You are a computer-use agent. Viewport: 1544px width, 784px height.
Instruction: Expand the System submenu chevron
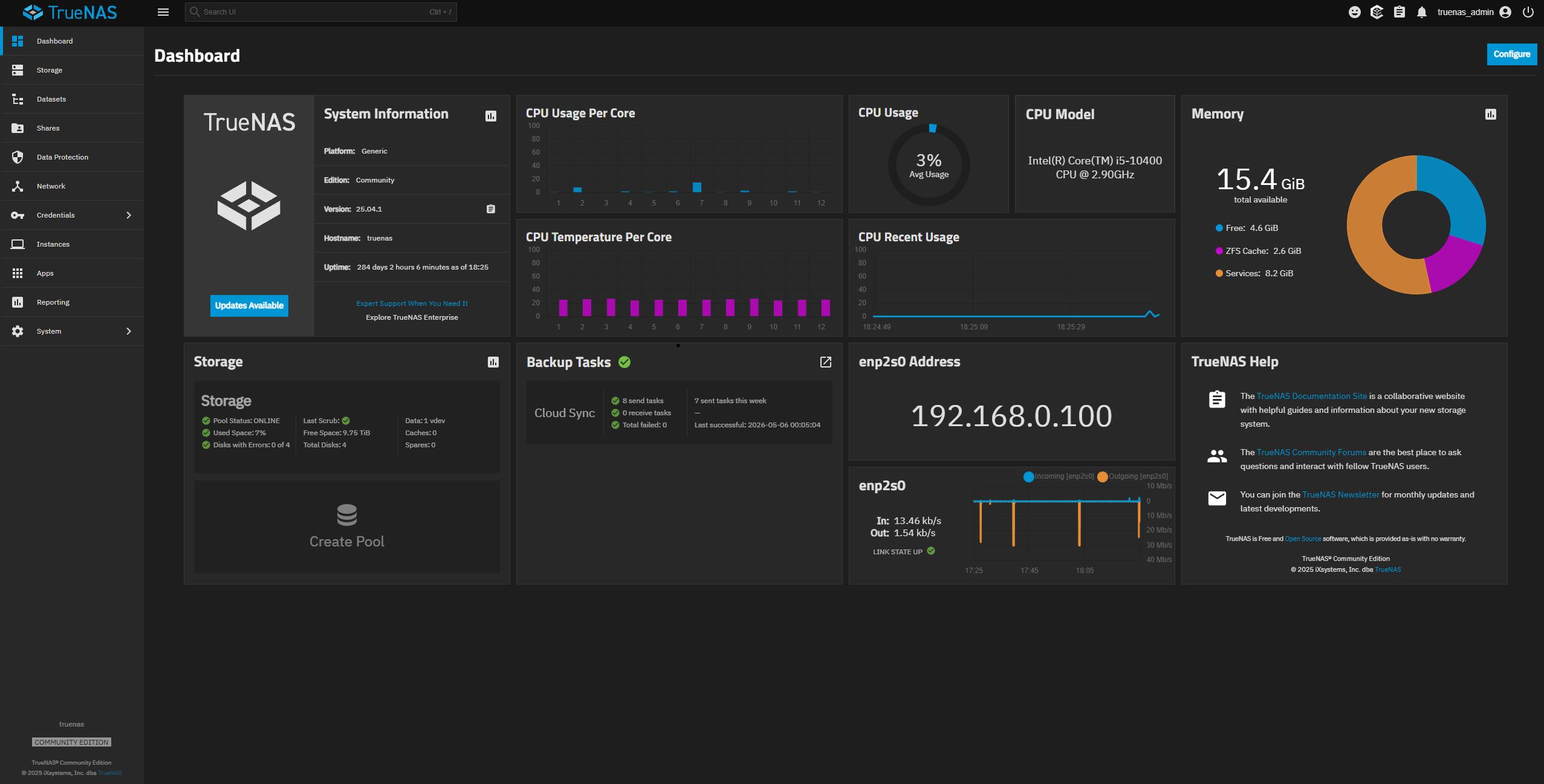pos(129,331)
